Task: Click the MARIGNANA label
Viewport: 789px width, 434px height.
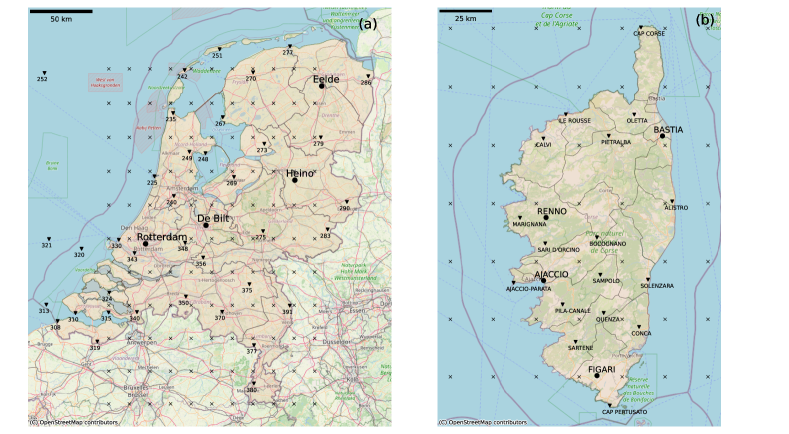Action: click(x=529, y=225)
